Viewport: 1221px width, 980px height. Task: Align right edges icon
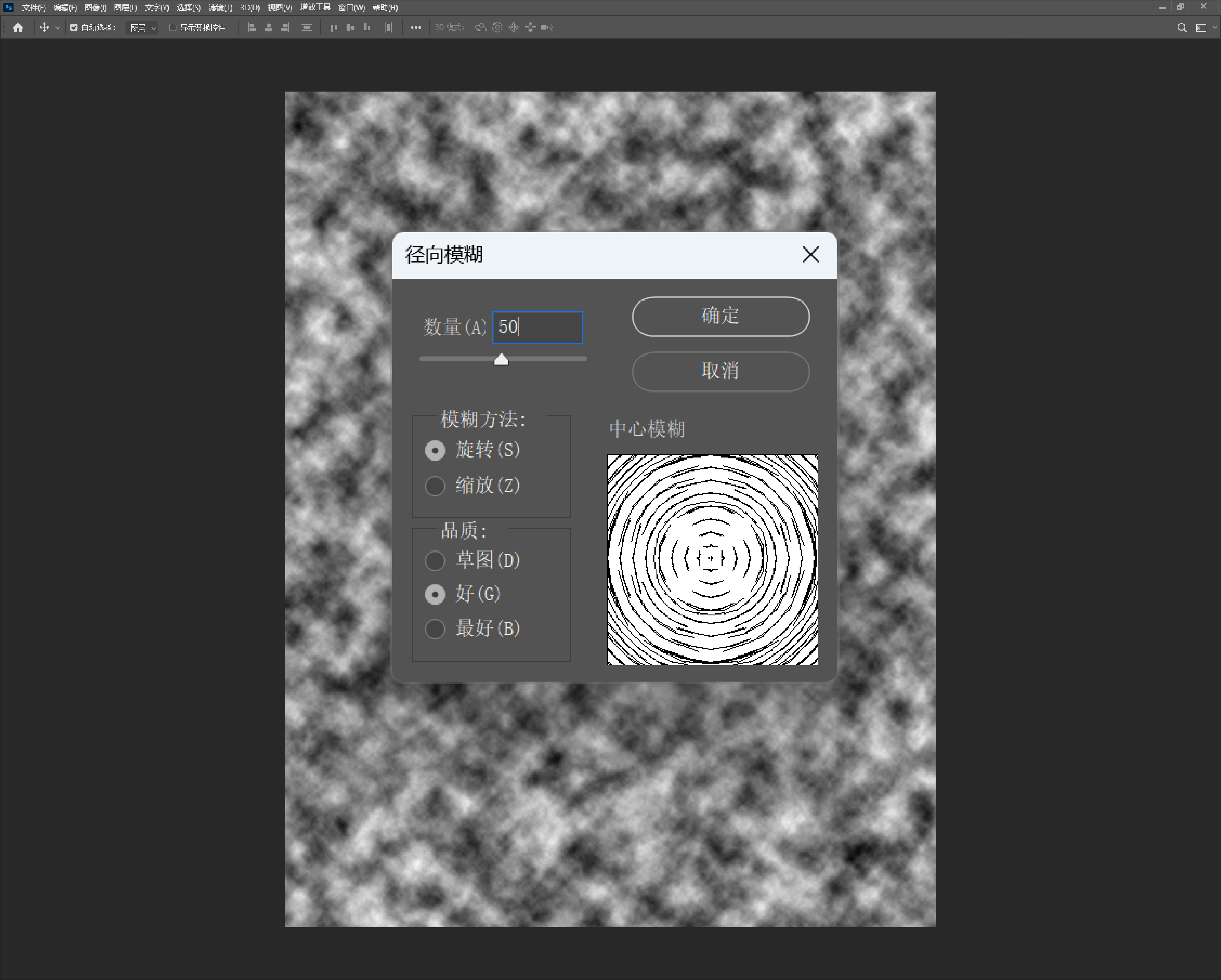pyautogui.click(x=285, y=27)
